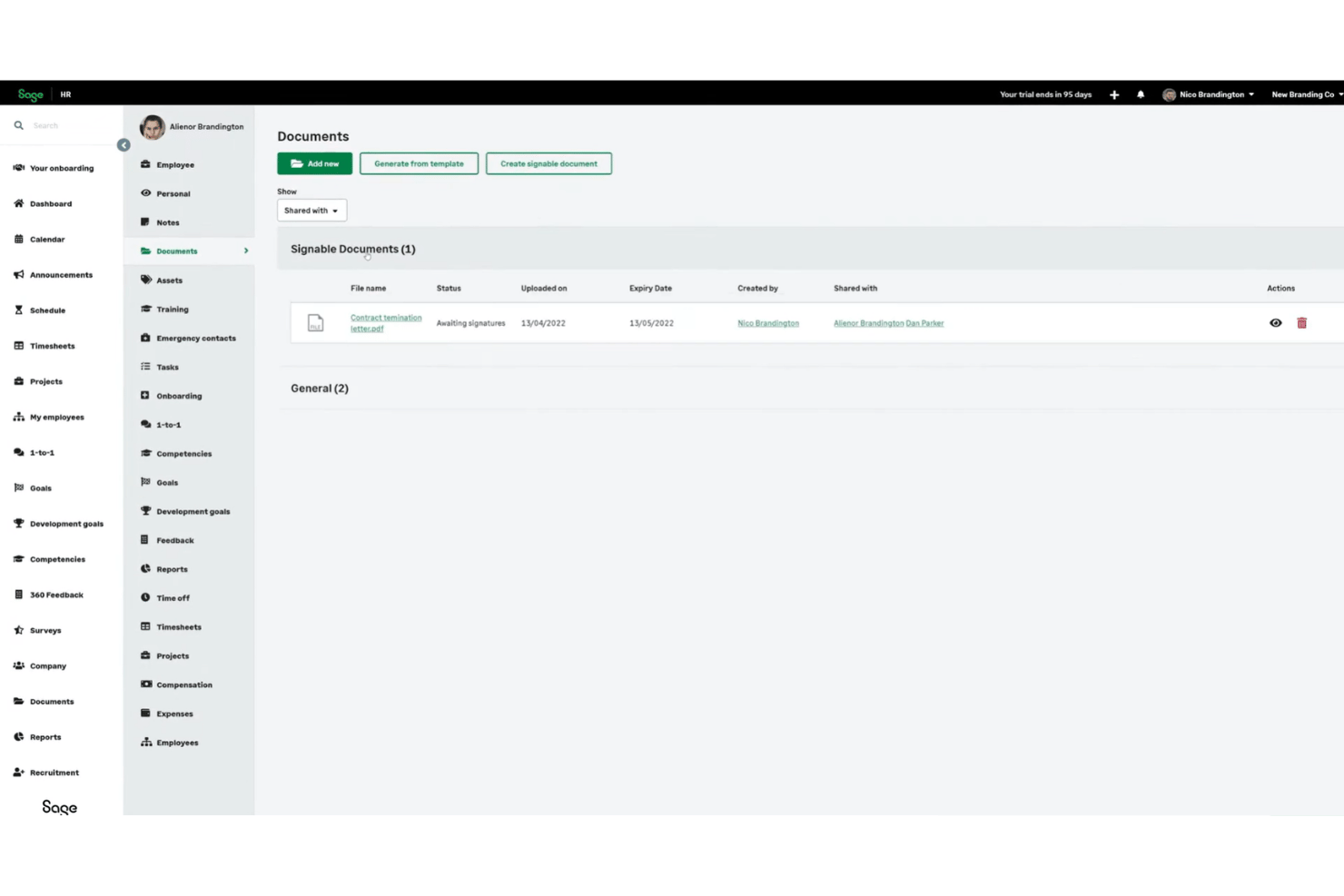
Task: Open the Personal tab in profile menu
Action: (173, 194)
